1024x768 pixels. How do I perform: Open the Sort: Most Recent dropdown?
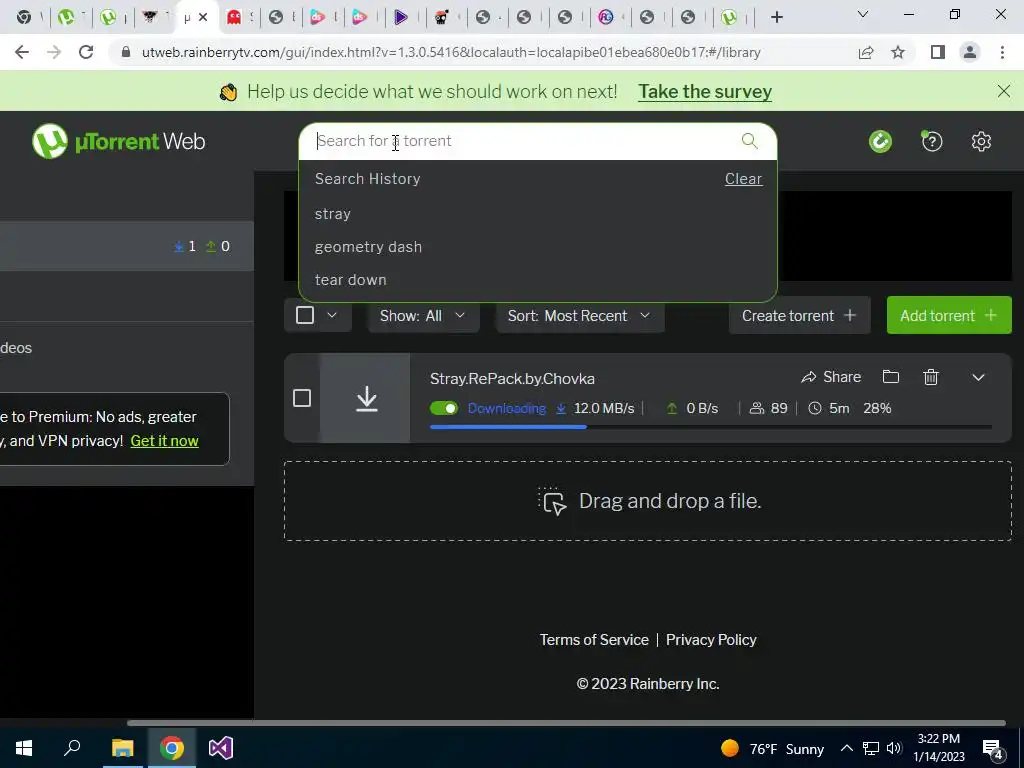580,315
